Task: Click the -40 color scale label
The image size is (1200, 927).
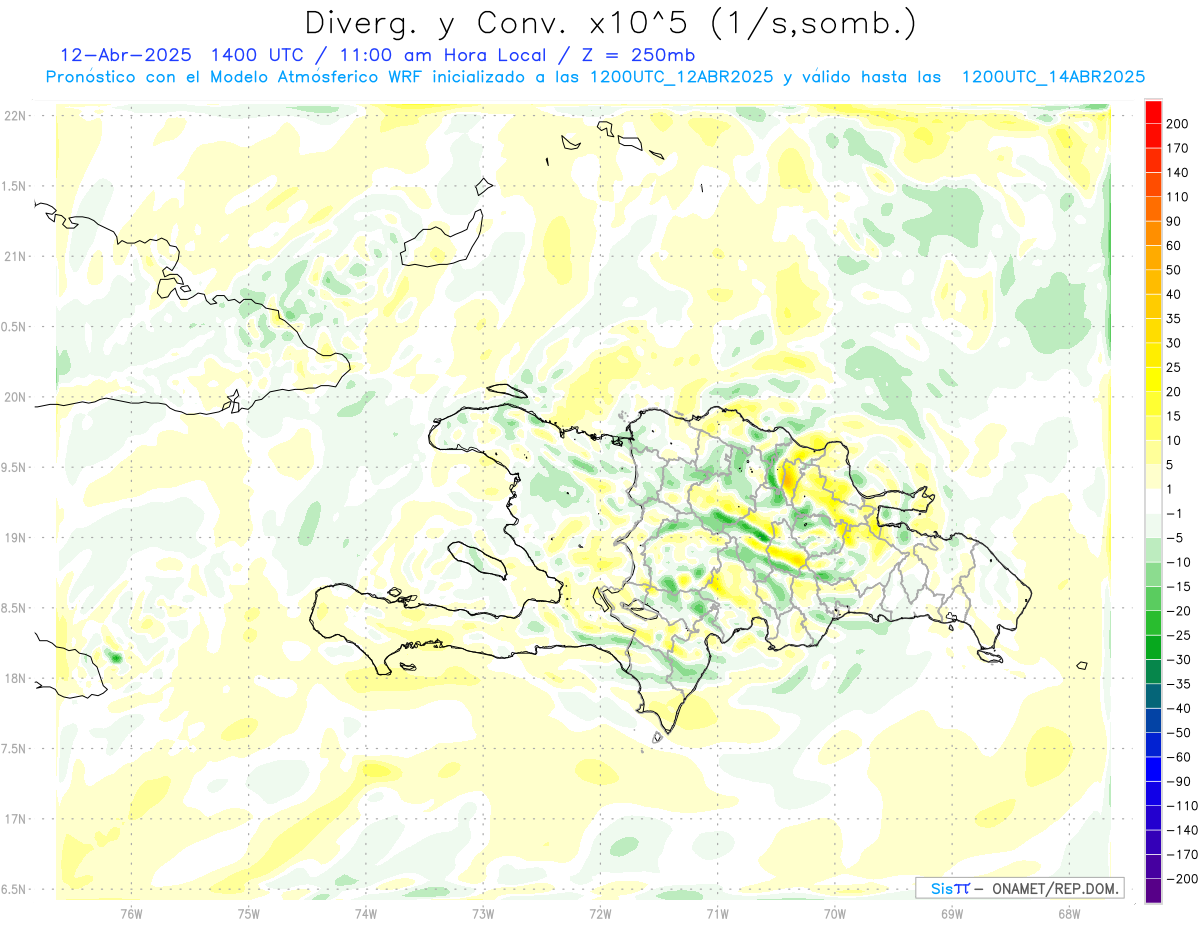Action: (x=1180, y=708)
